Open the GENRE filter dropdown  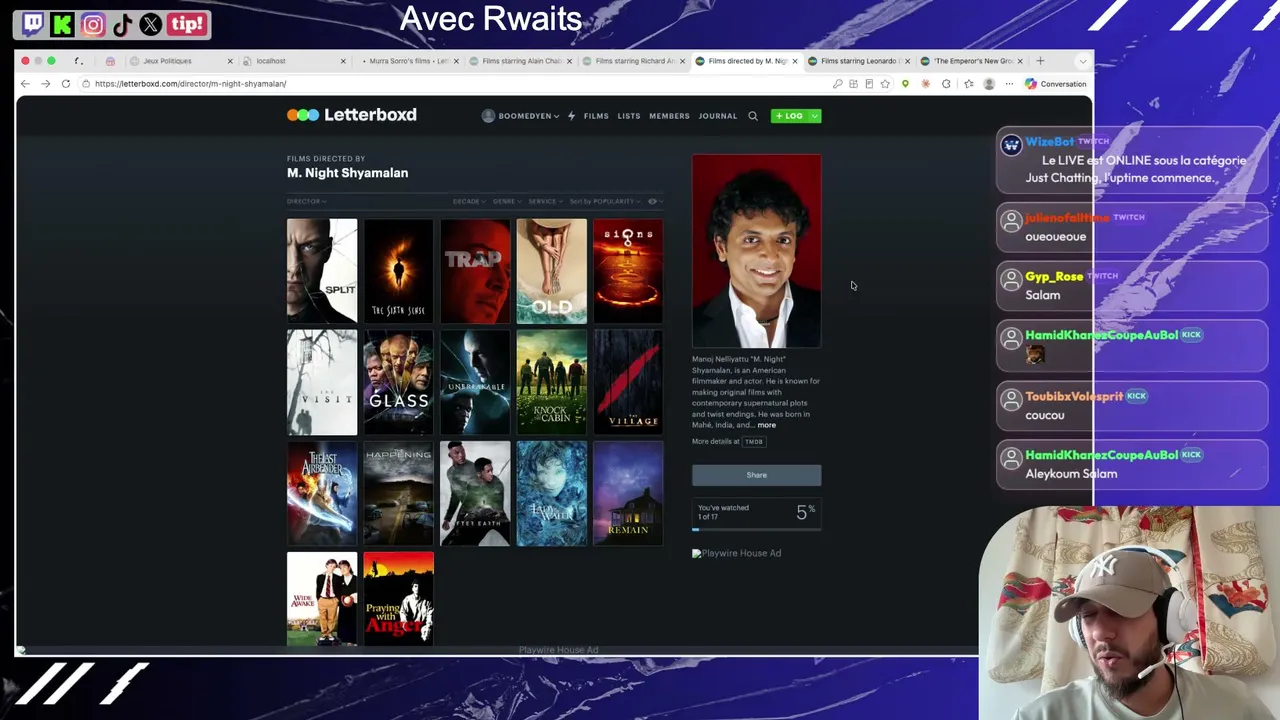tap(507, 201)
